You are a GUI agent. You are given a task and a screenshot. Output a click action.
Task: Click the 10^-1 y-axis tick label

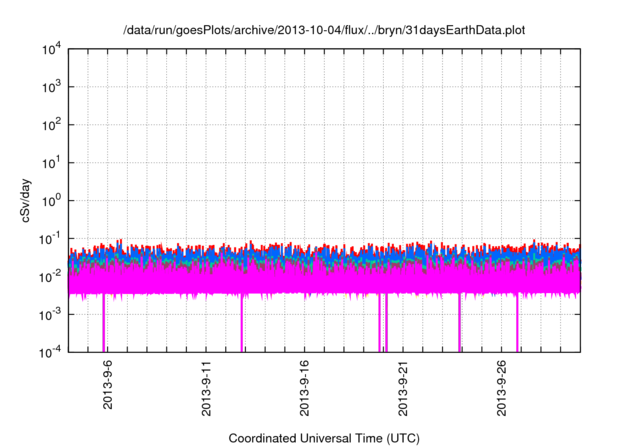50,239
